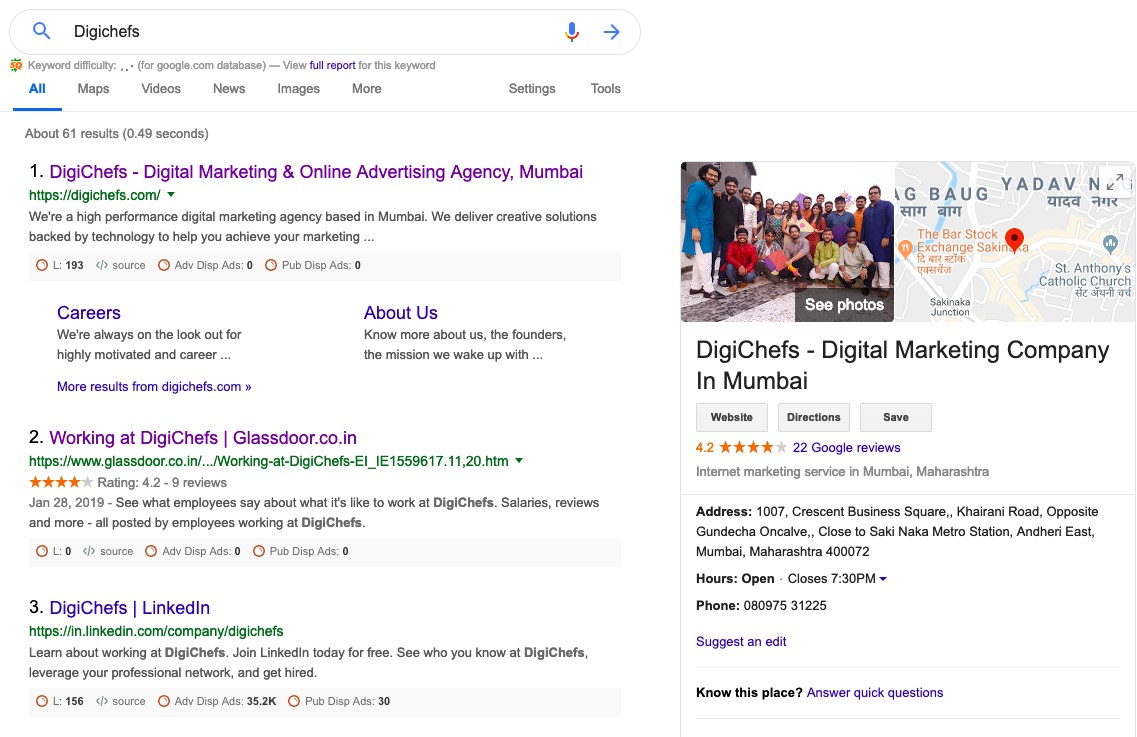Click in the Digichefs search input field
Image resolution: width=1137 pixels, height=737 pixels.
[300, 32]
